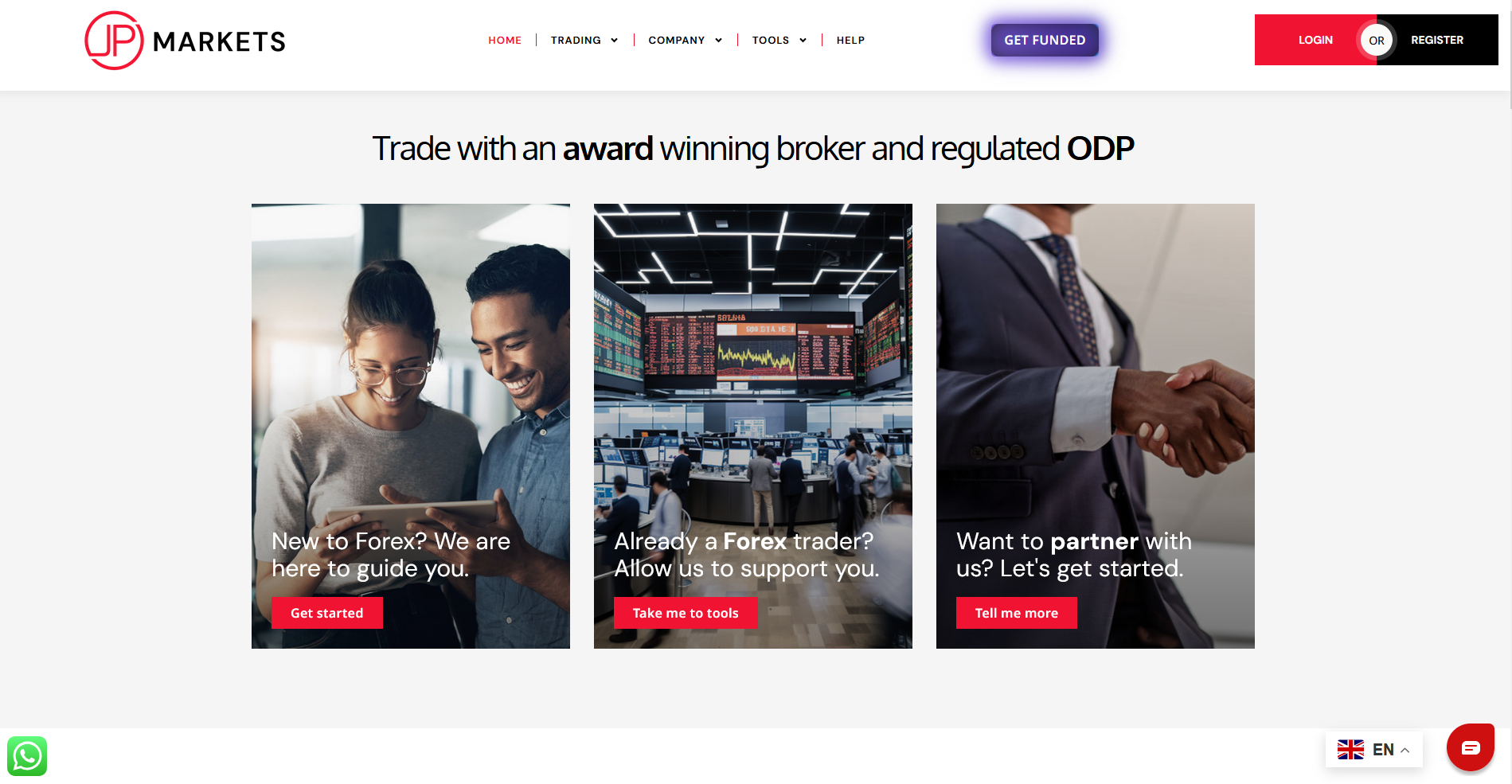This screenshot has height=784, width=1512.
Task: Select the Trading menu label
Action: [576, 41]
